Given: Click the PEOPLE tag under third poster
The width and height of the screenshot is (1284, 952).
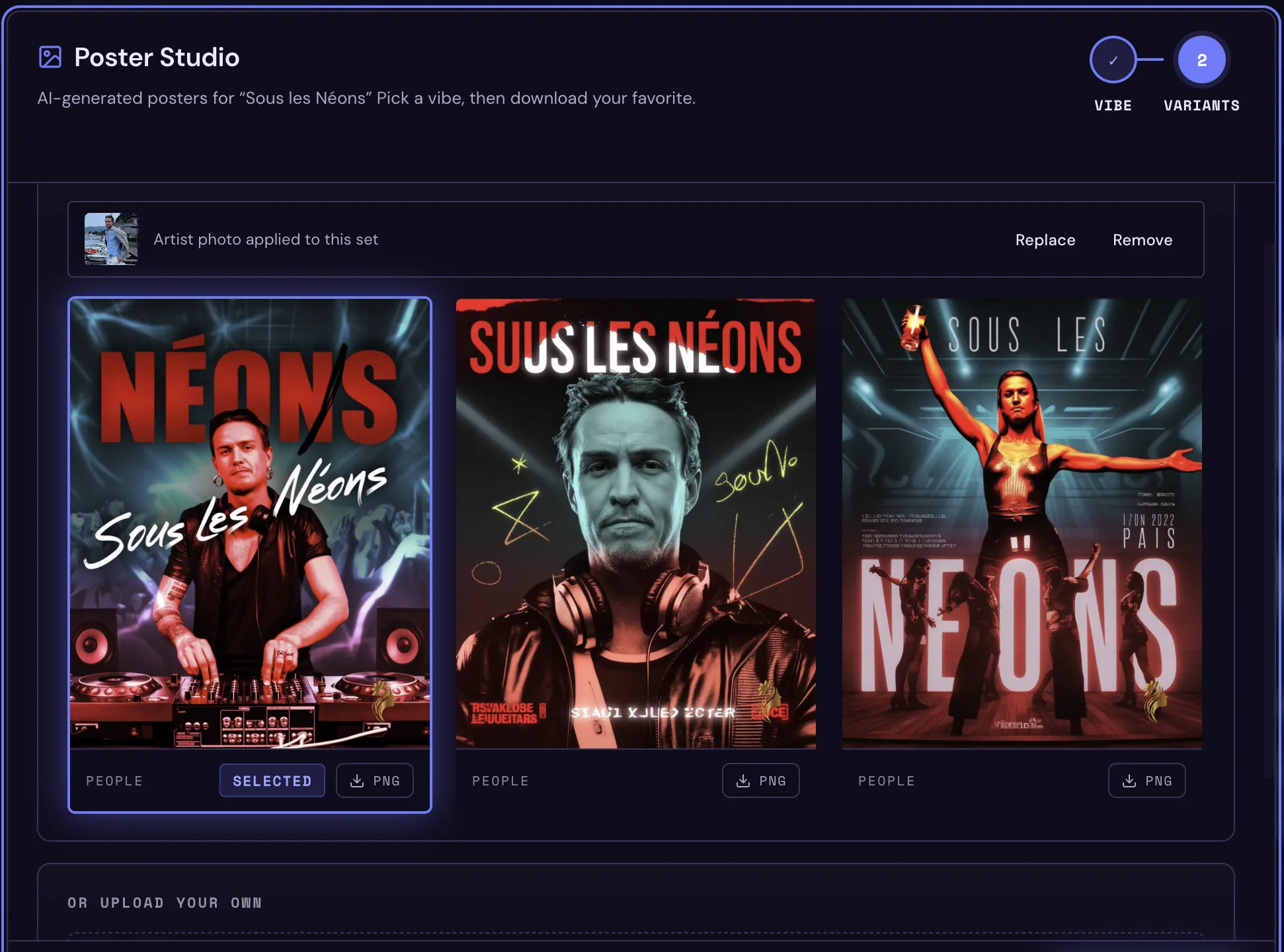Looking at the screenshot, I should (x=887, y=781).
